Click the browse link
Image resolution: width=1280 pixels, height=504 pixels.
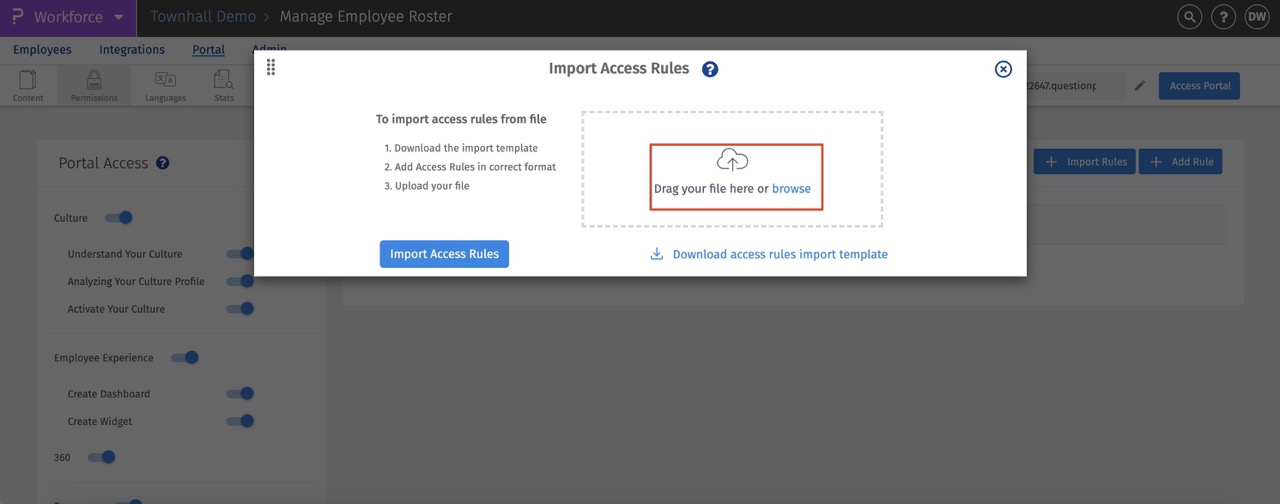click(791, 189)
